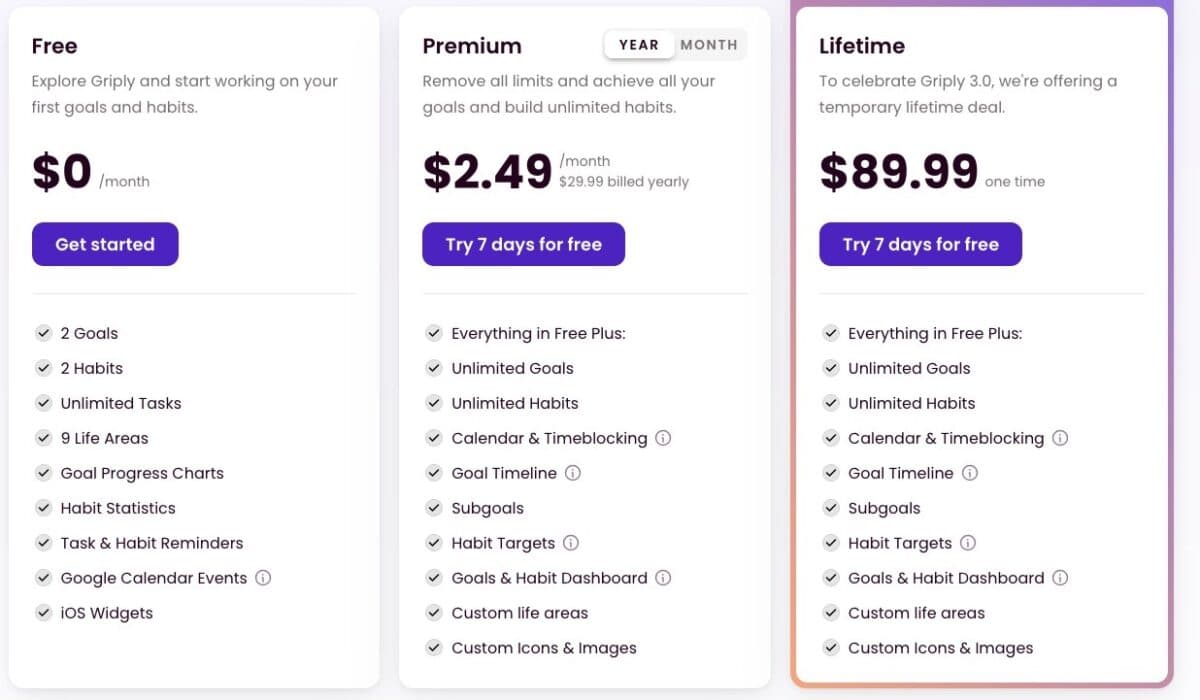Image resolution: width=1200 pixels, height=700 pixels.
Task: Click info icon beside Lifetime Goals & Habit Dashboard
Action: click(x=1060, y=578)
